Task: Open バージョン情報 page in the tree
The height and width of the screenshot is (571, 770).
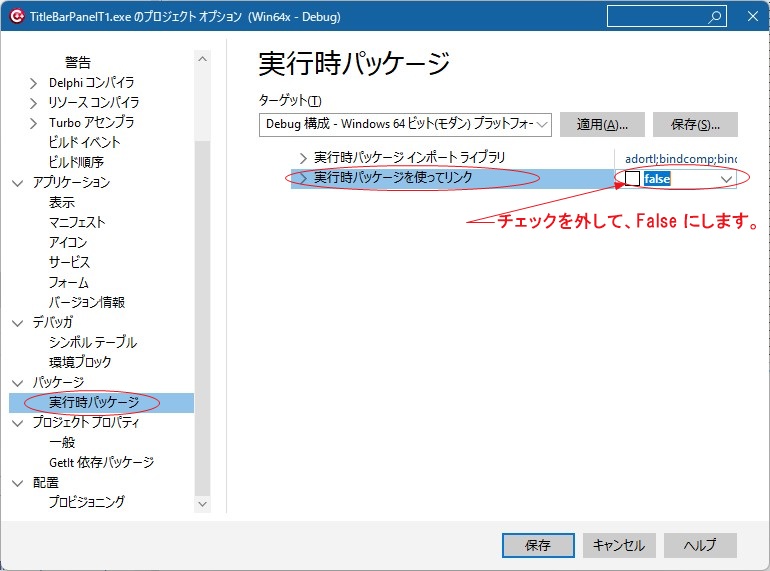Action: click(x=87, y=302)
